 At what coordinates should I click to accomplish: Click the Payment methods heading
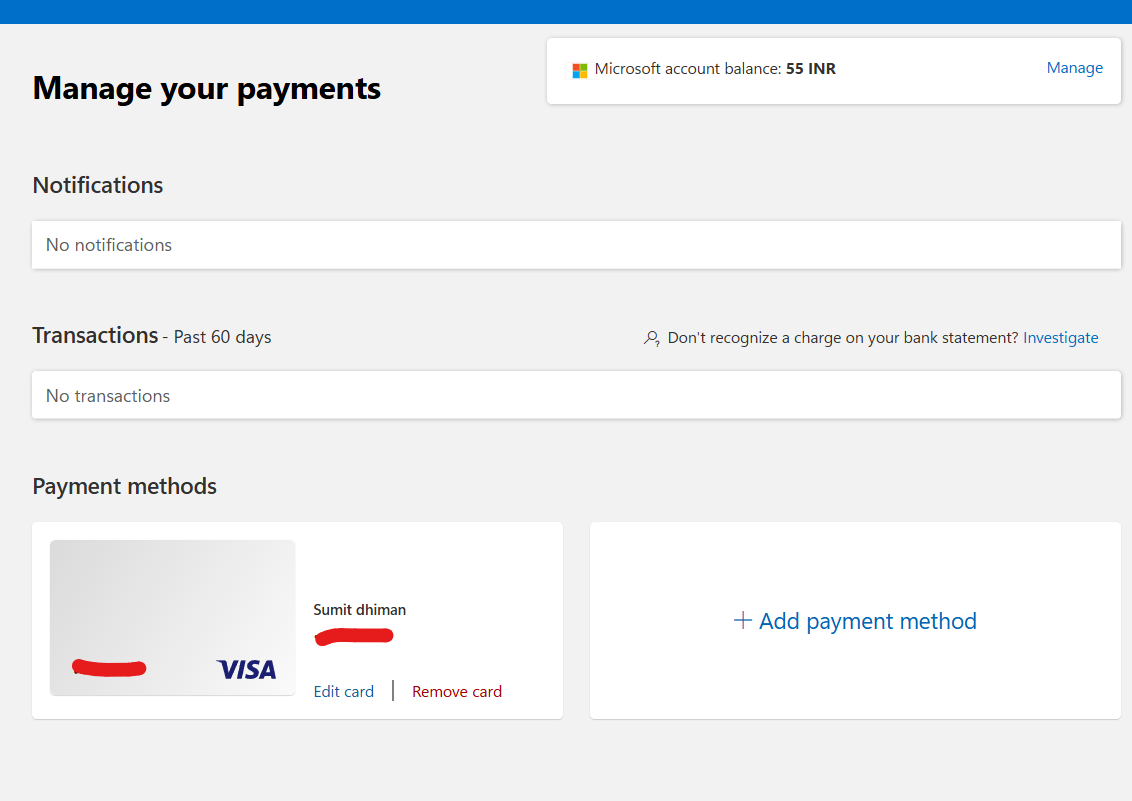124,486
